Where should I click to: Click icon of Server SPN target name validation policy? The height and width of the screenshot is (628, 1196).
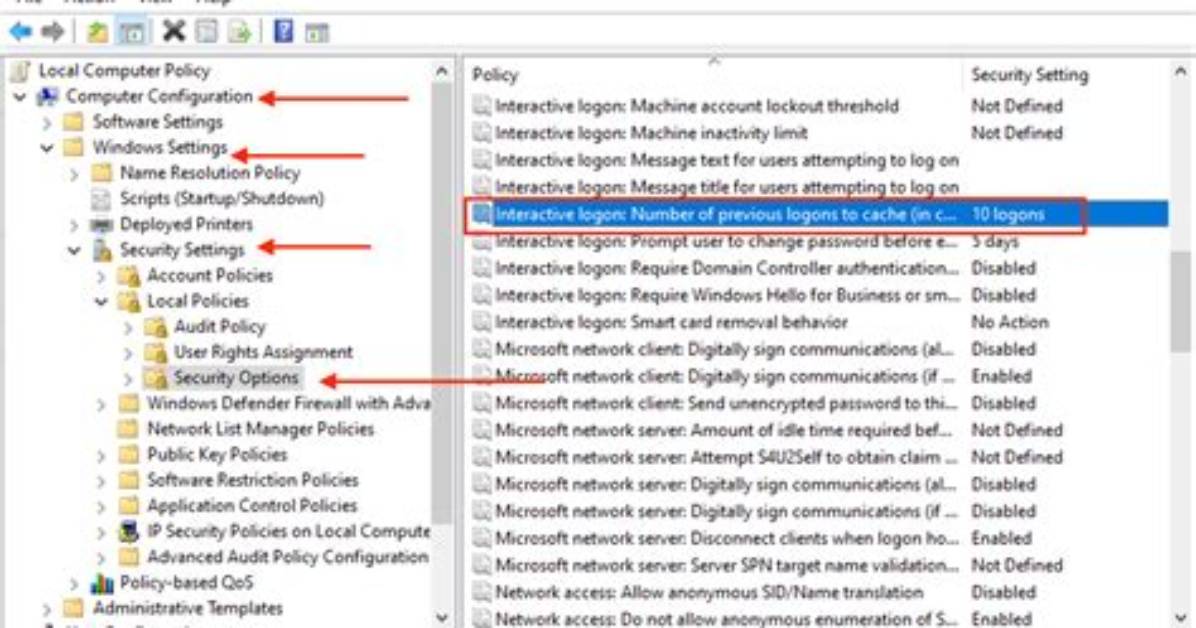coord(482,565)
